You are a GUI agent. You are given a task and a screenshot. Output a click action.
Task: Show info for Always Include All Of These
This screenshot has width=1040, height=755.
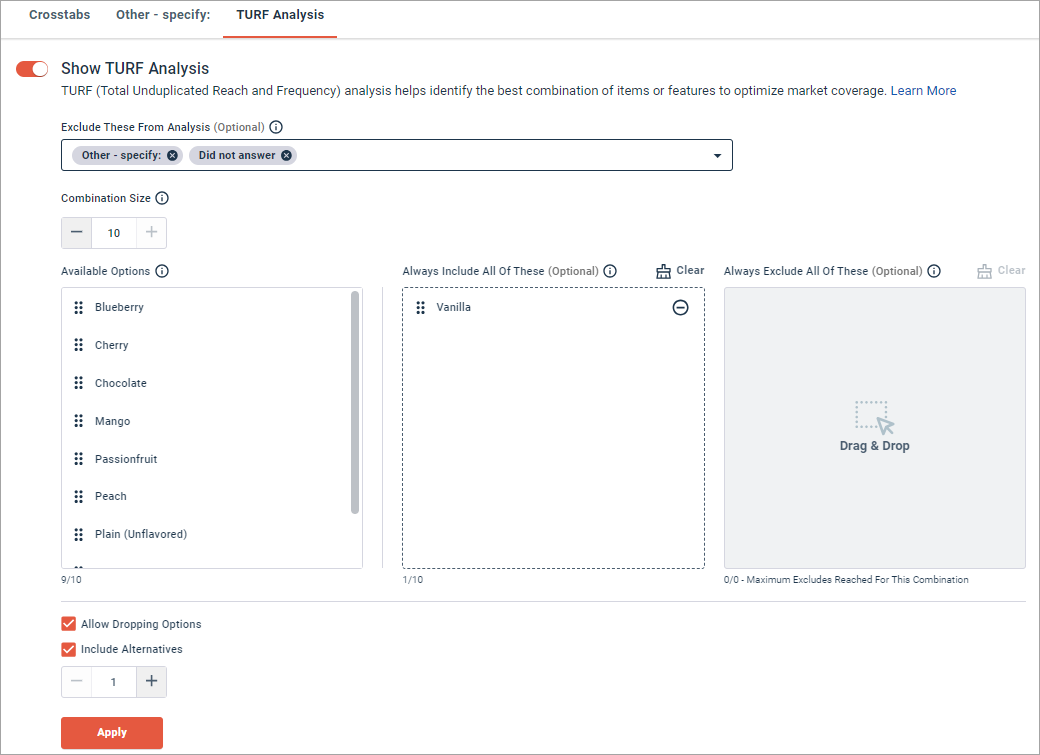point(610,271)
